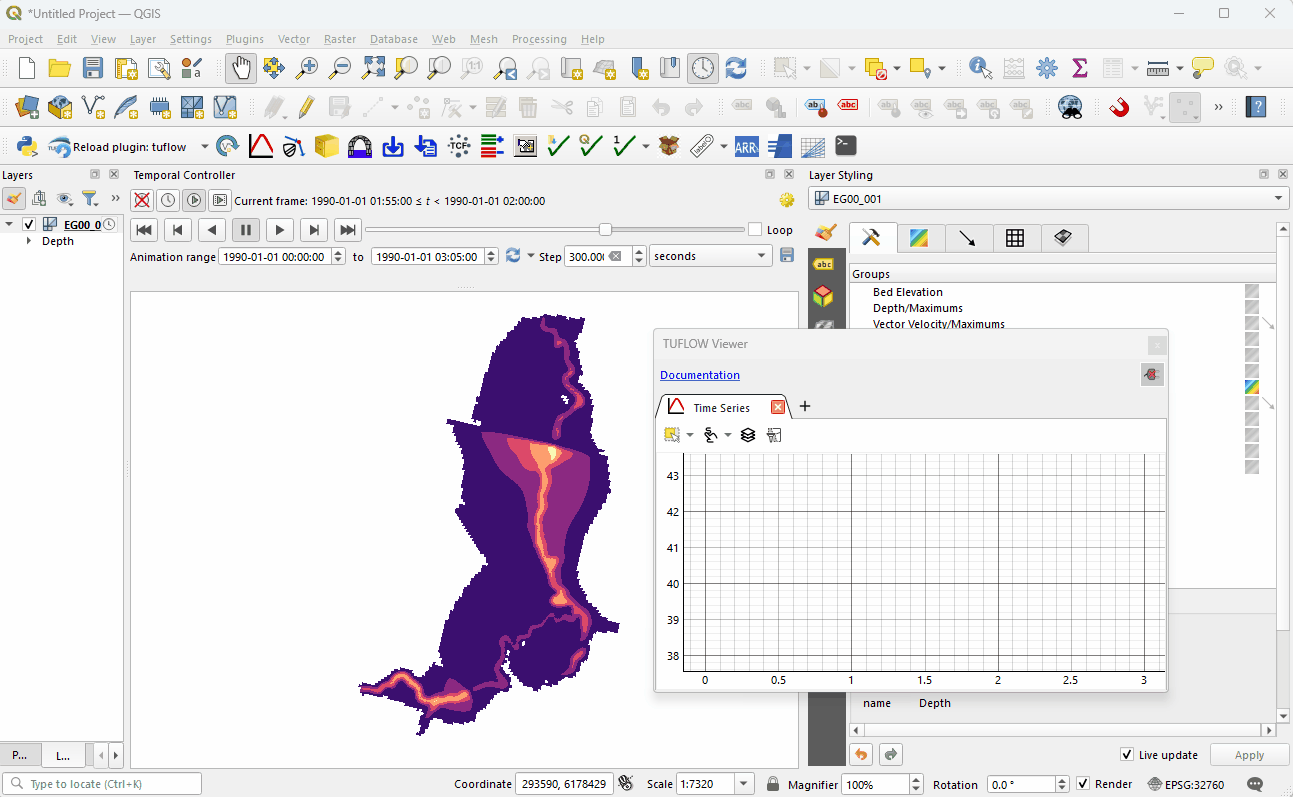Click the ARR toolbar icon
This screenshot has width=1293, height=797.
(x=746, y=147)
